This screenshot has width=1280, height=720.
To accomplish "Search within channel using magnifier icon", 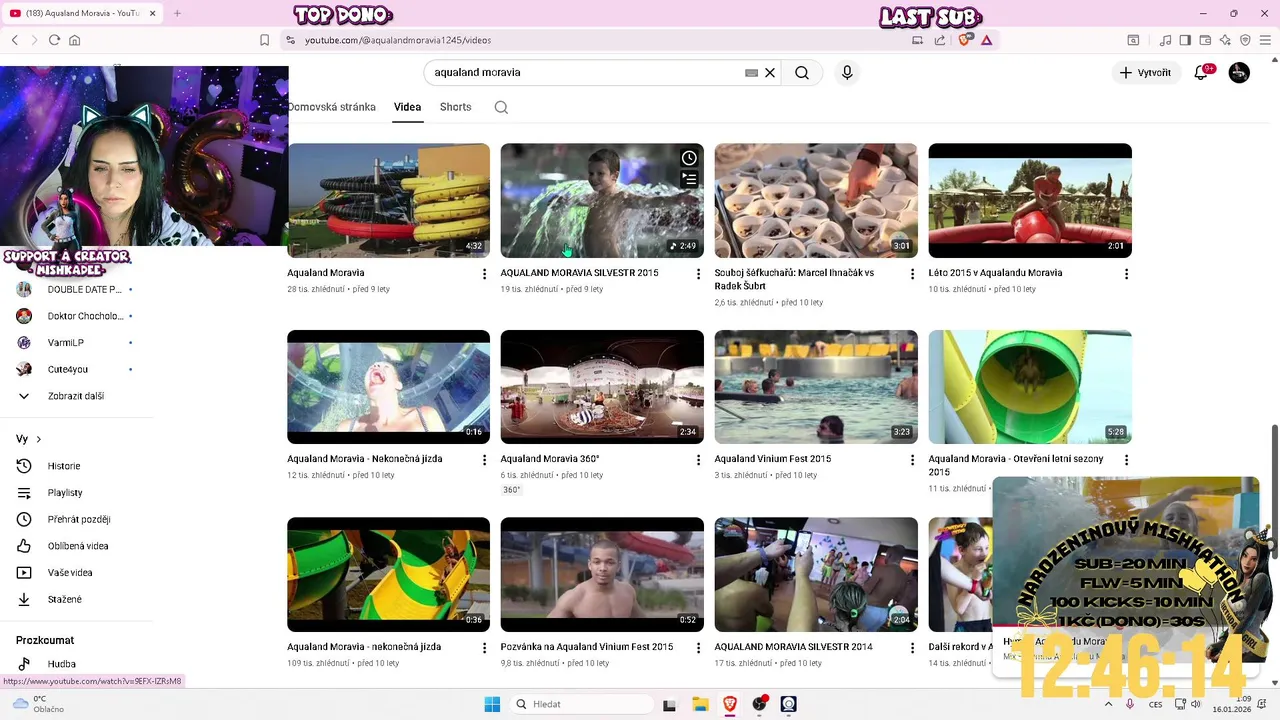I will (501, 107).
